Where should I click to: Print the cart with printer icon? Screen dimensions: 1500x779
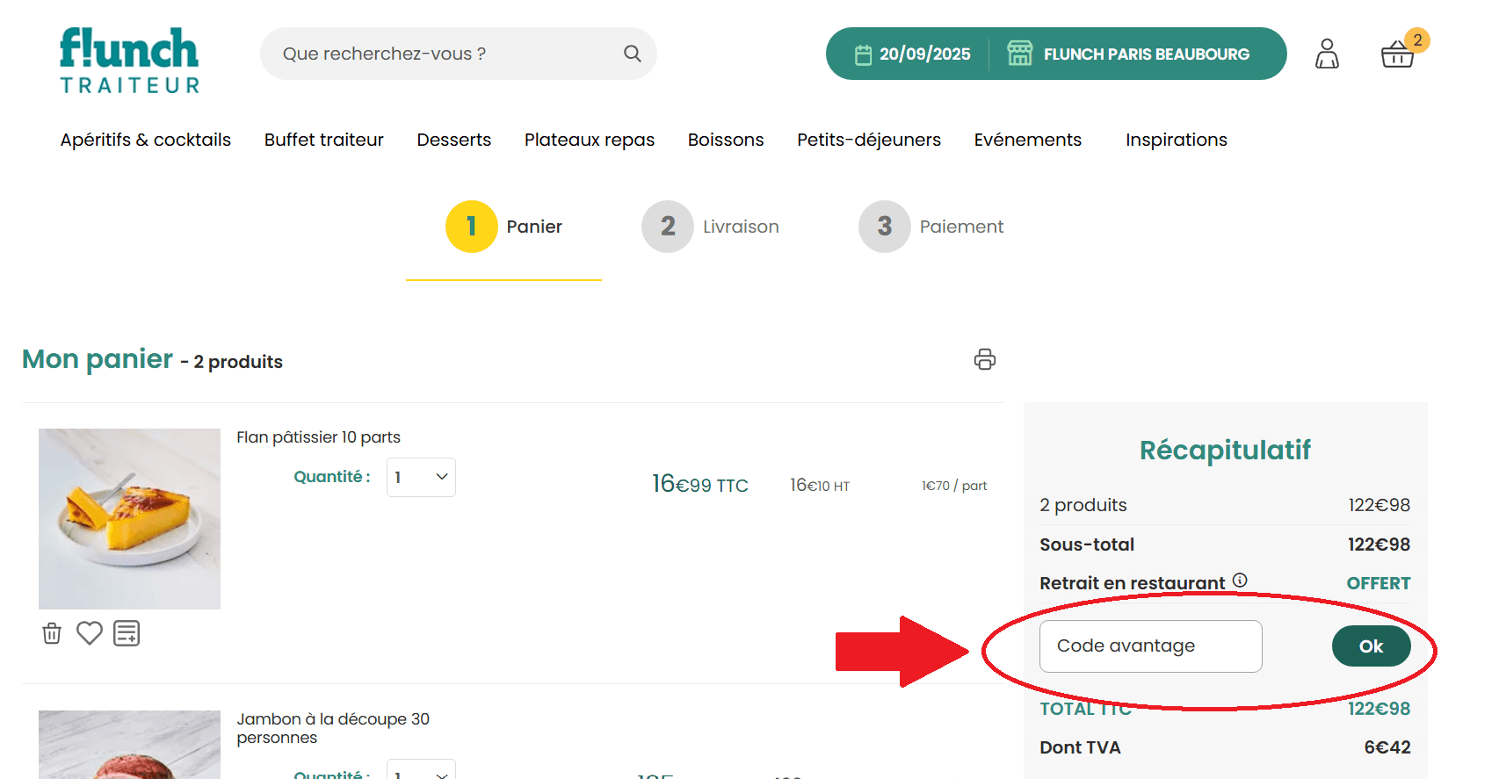pyautogui.click(x=985, y=360)
